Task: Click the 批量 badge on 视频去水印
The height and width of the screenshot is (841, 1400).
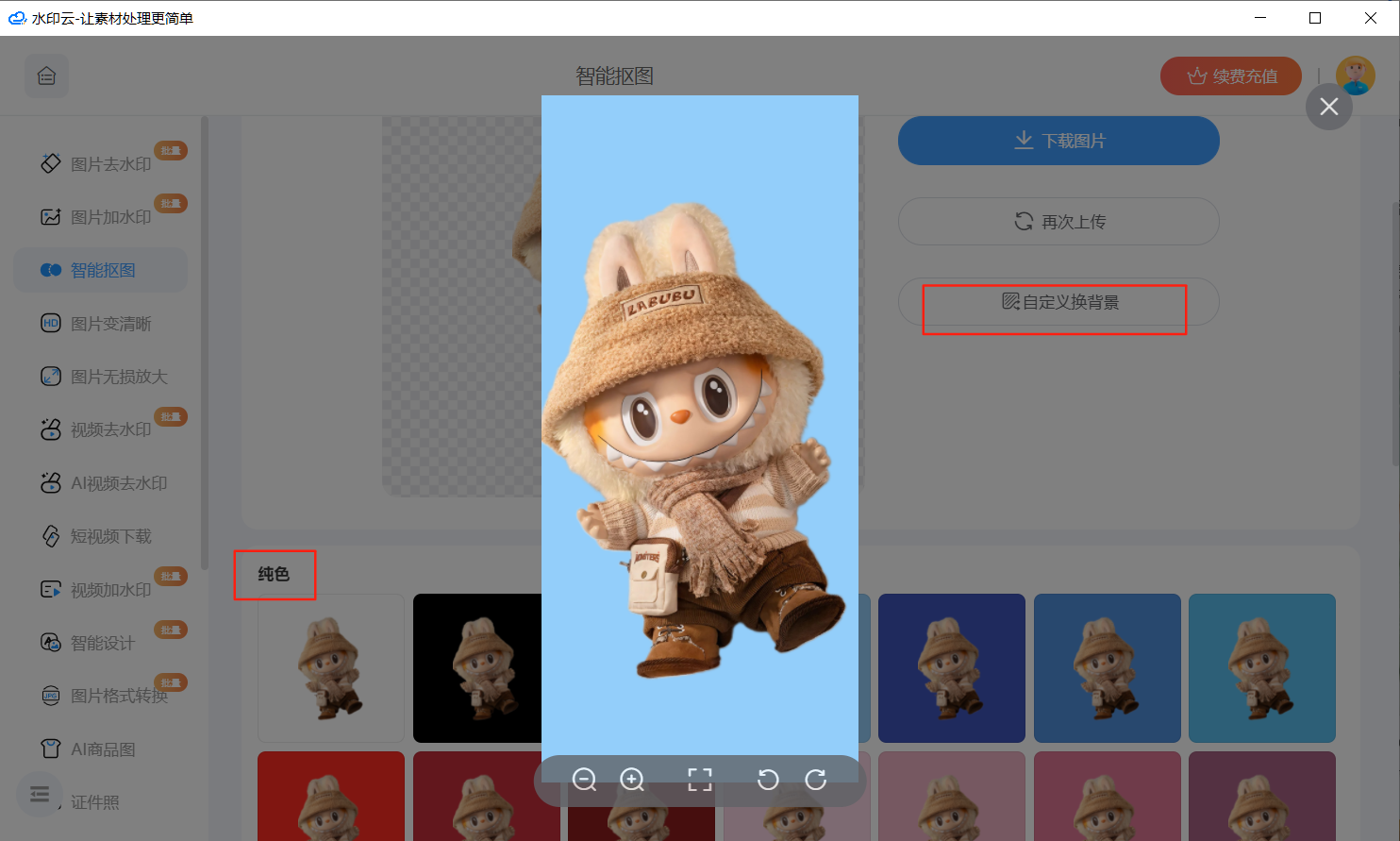Action: (171, 416)
